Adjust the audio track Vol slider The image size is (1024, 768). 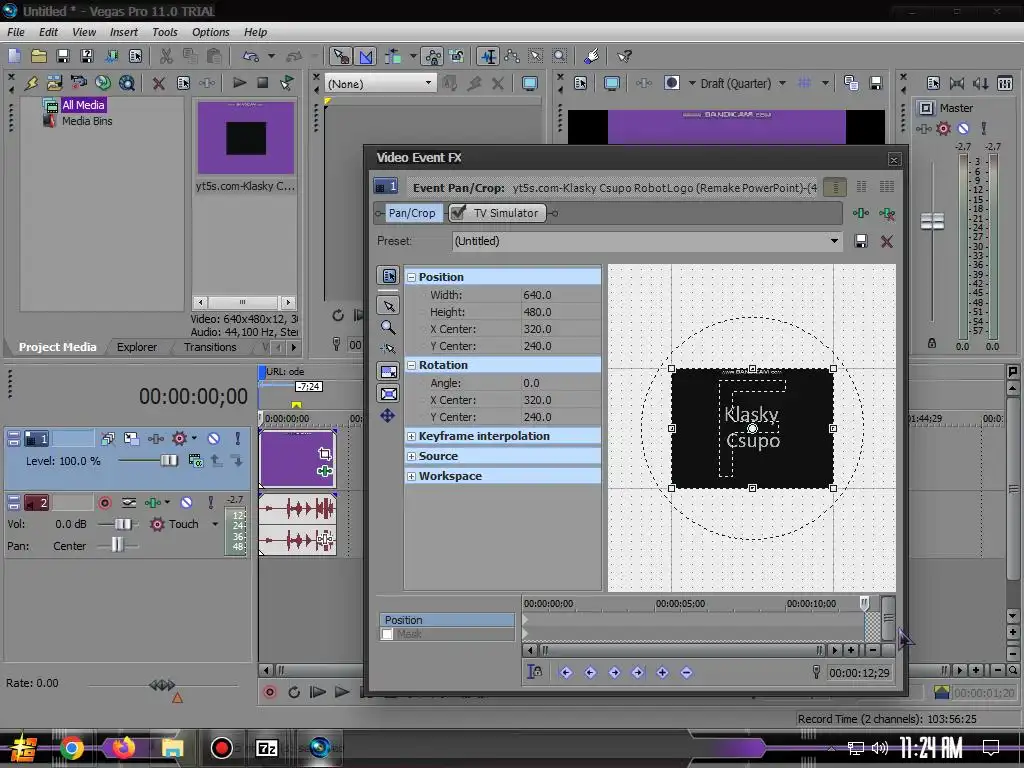point(123,524)
